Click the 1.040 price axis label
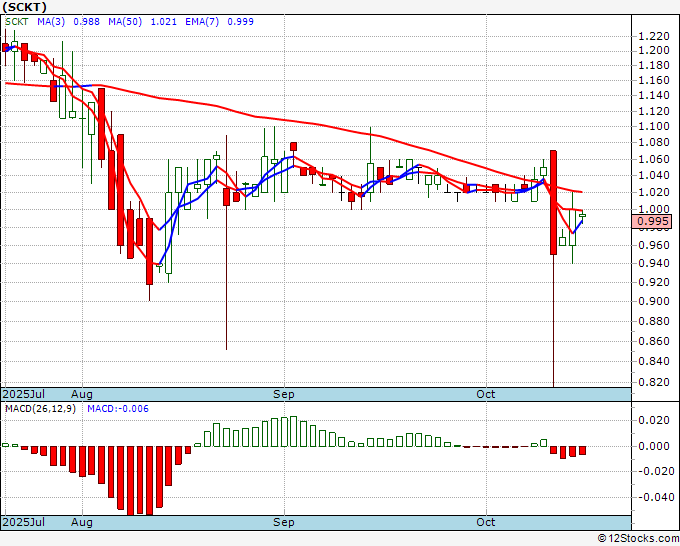This screenshot has width=680, height=546. coord(654,175)
